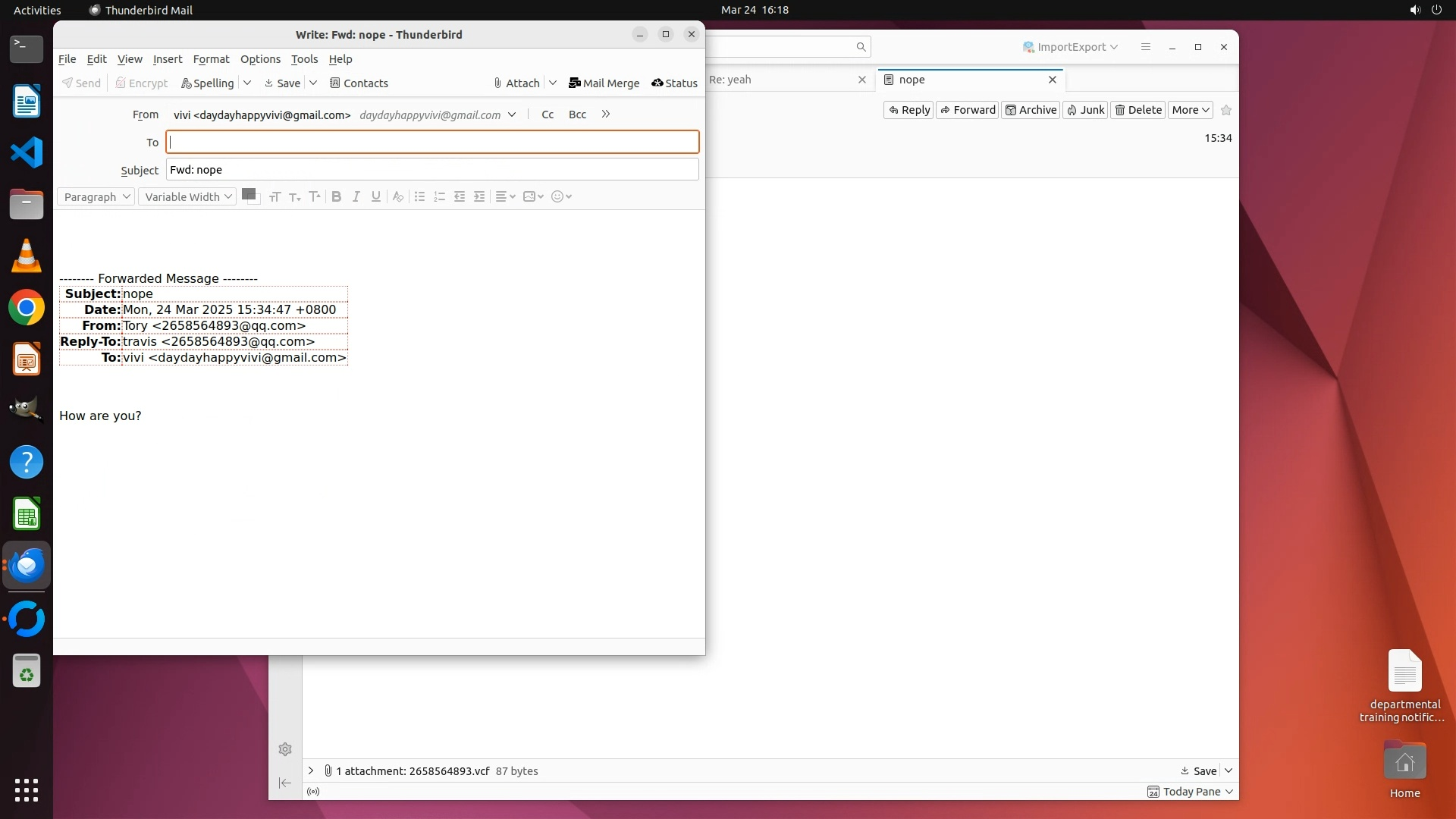The width and height of the screenshot is (1456, 819).
Task: Expand the attachment list chevron
Action: [311, 770]
